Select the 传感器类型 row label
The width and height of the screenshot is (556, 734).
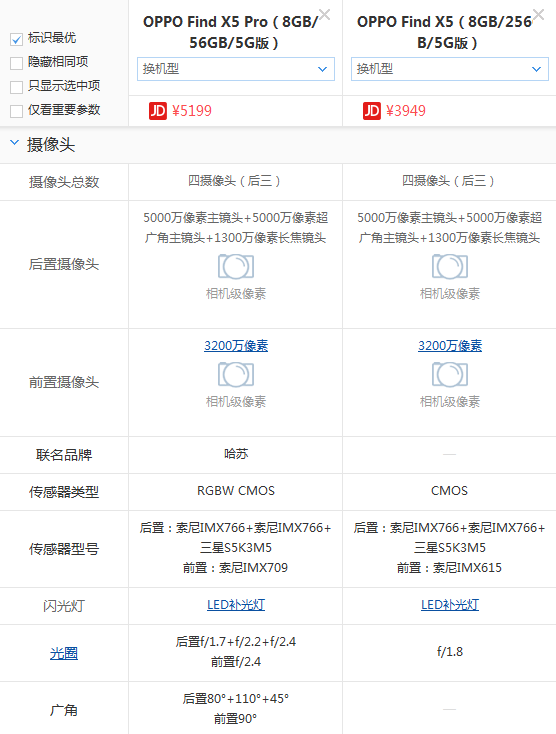pyautogui.click(x=64, y=492)
